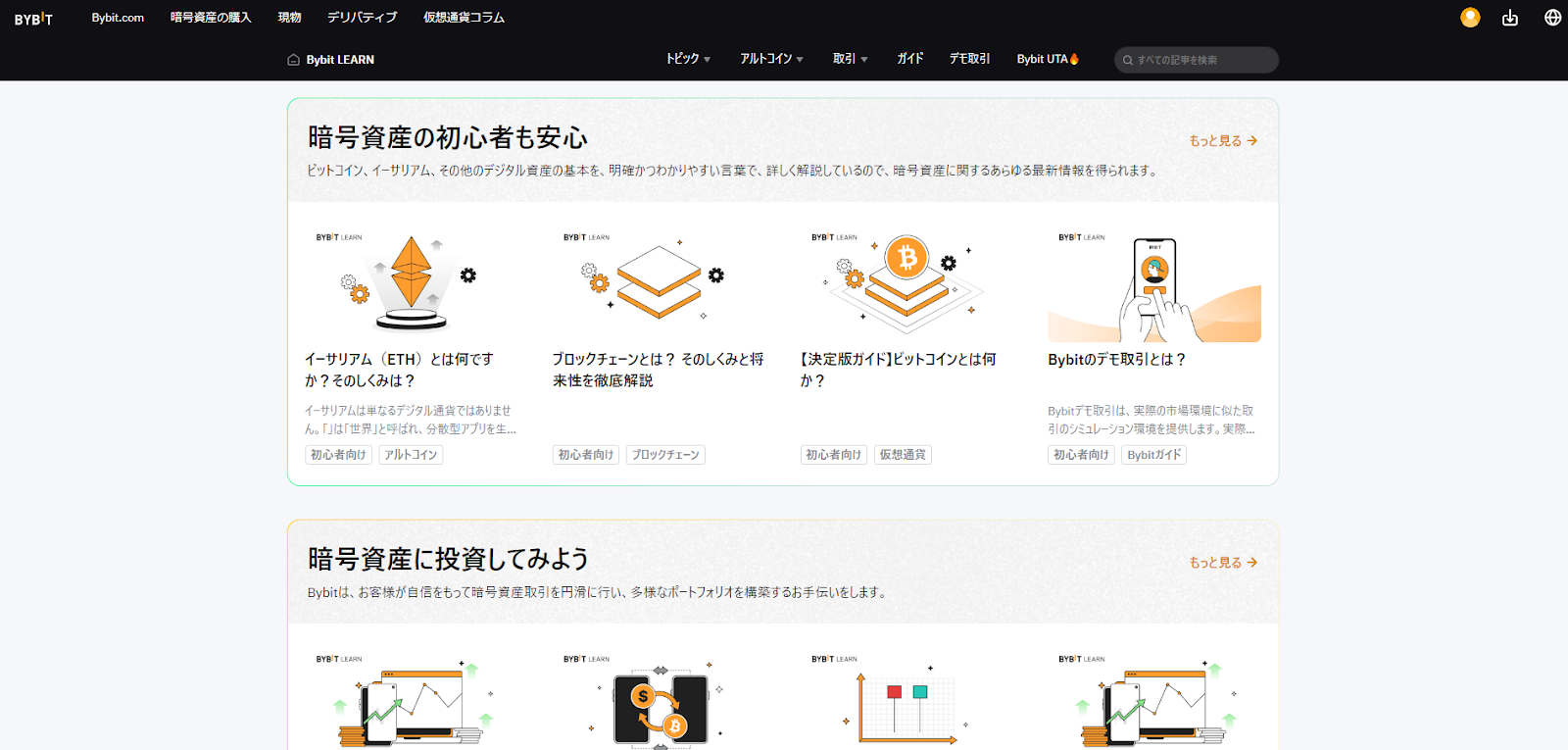The height and width of the screenshot is (750, 1568).
Task: Click the Bybit logo in the top bar
Action: click(33, 19)
